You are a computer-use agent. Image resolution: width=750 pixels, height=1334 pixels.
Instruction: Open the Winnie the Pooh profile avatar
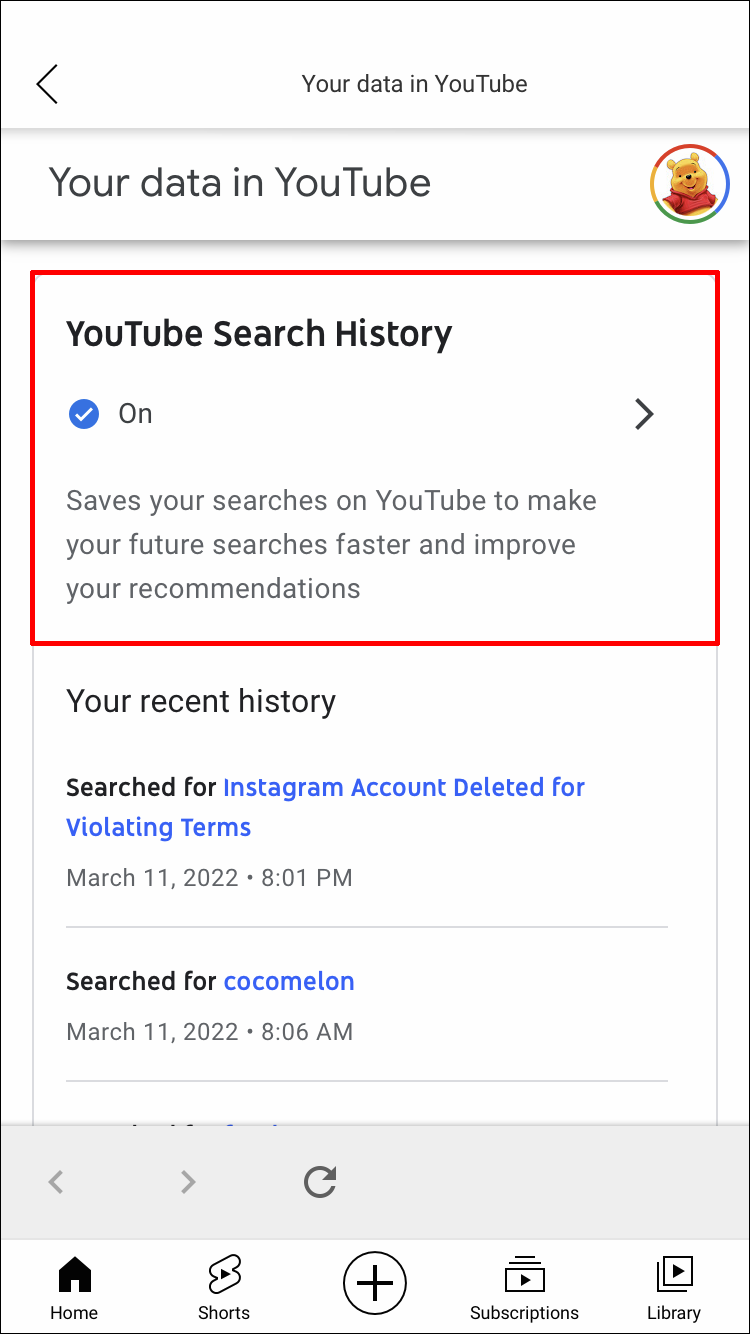tap(689, 184)
